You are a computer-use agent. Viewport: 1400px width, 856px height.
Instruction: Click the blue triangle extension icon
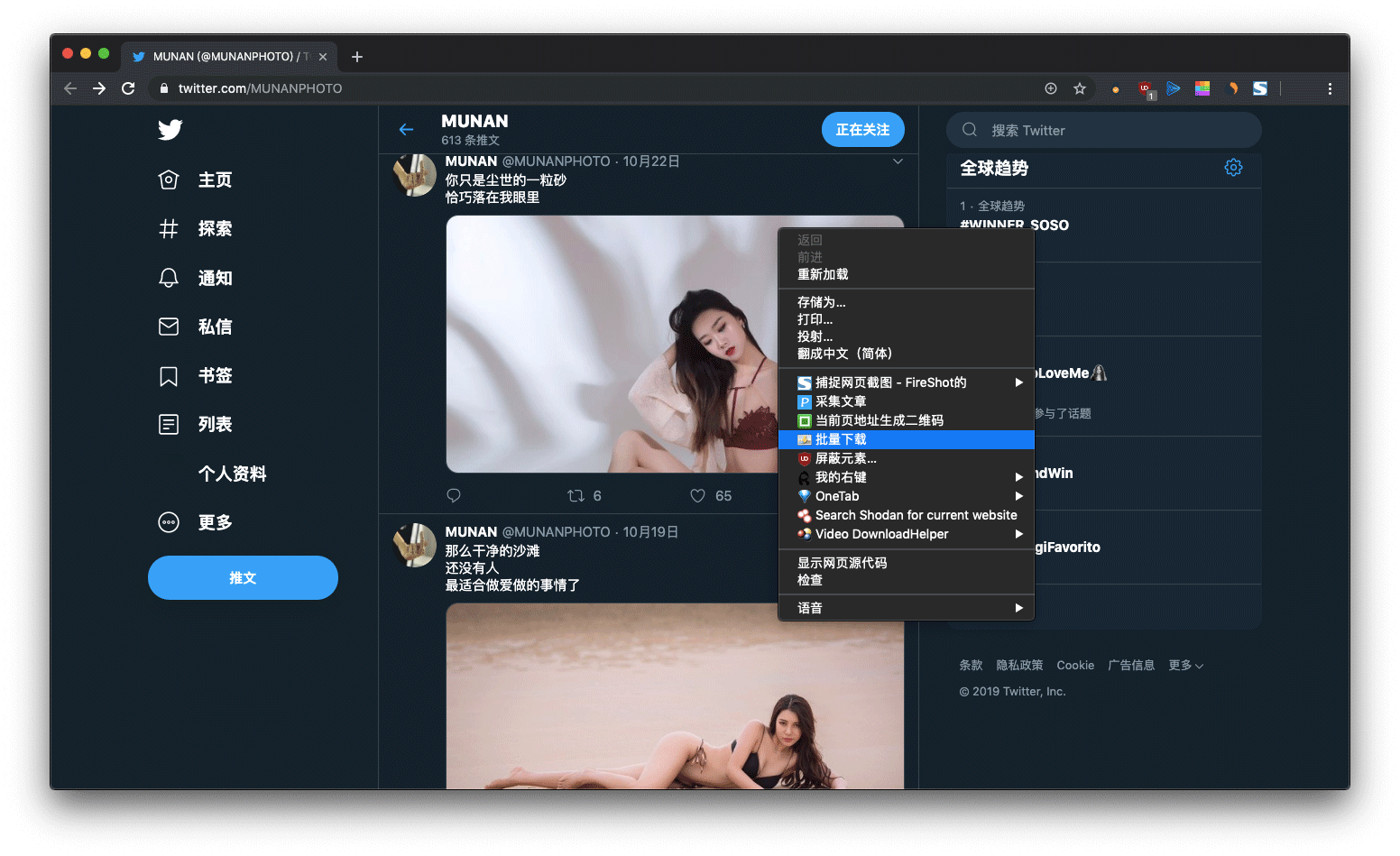click(x=1174, y=88)
